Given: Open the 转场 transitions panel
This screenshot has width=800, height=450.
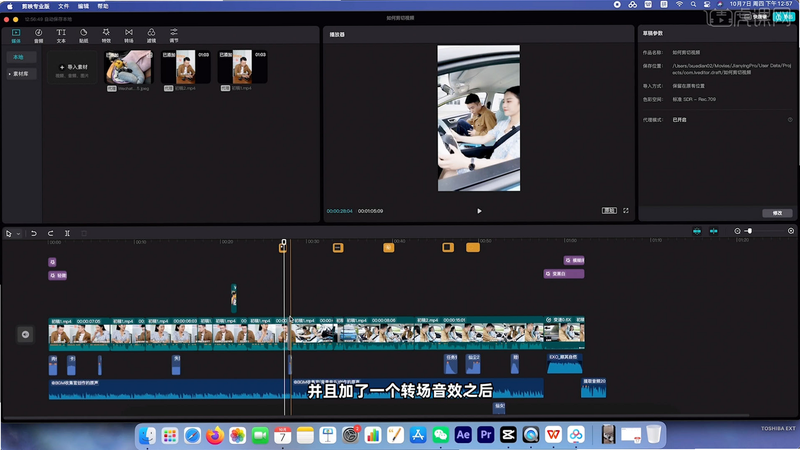Looking at the screenshot, I should 129,36.
